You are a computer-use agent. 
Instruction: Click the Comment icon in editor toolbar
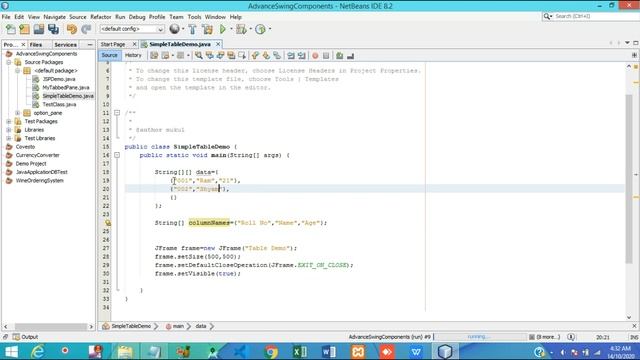tap(340, 56)
